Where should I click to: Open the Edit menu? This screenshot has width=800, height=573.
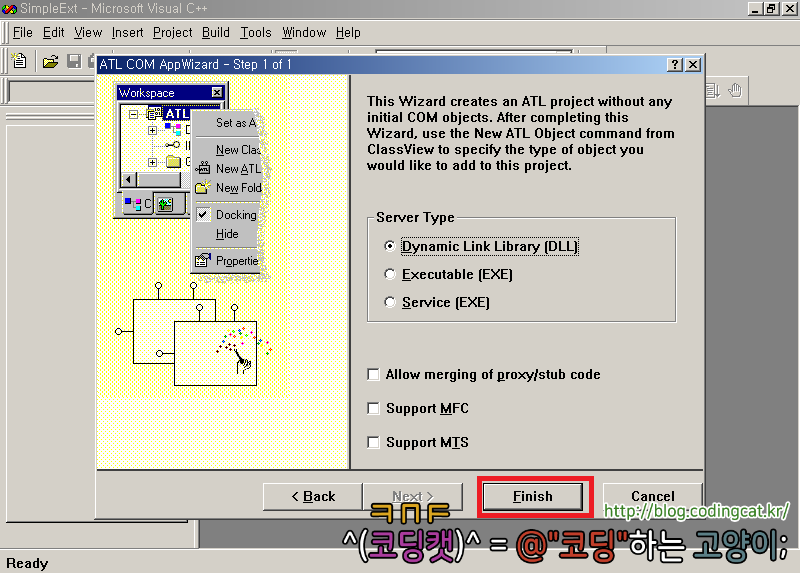point(54,33)
